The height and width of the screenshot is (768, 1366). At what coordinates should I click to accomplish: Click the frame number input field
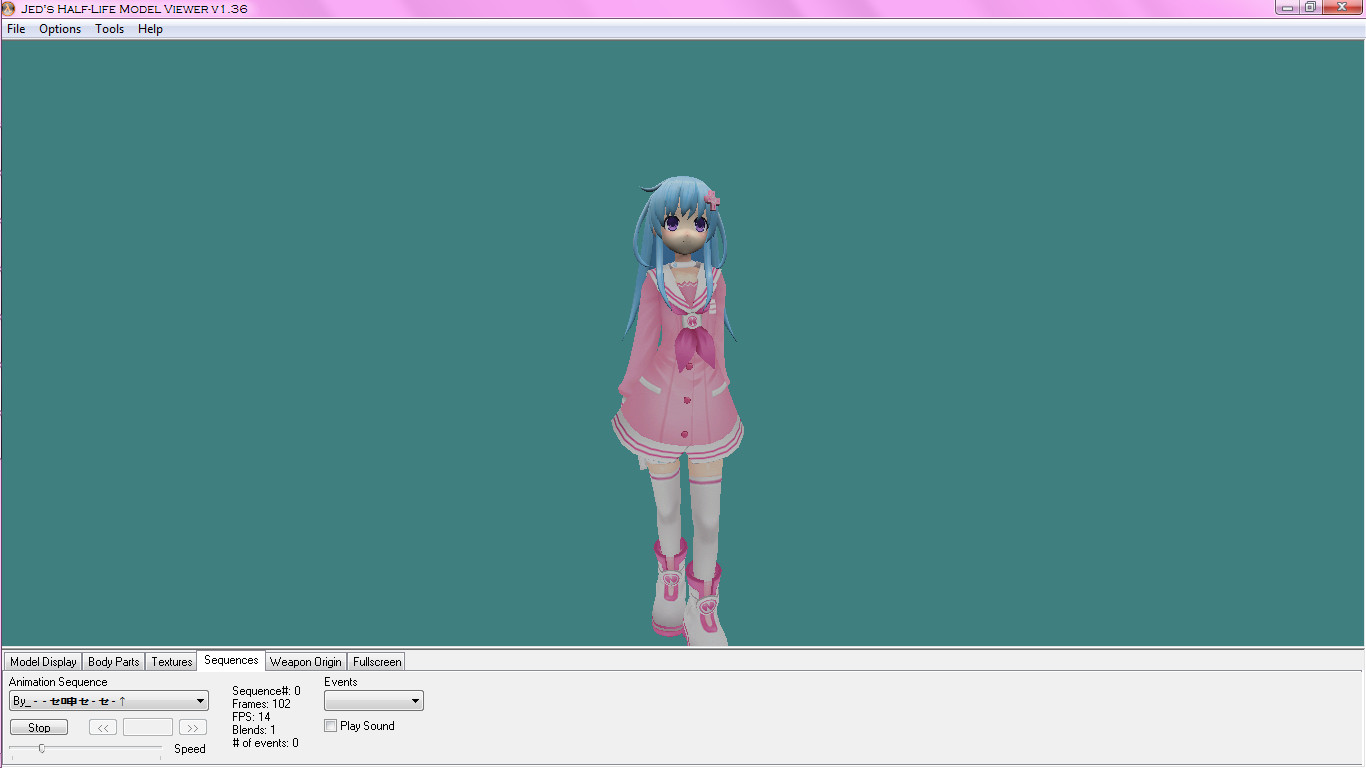point(147,727)
